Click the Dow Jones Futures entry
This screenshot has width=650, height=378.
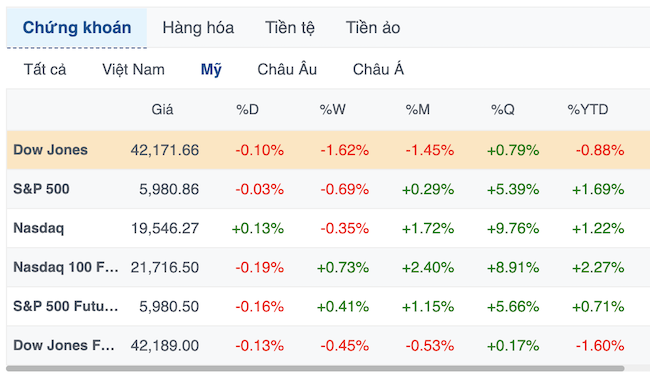(x=64, y=345)
